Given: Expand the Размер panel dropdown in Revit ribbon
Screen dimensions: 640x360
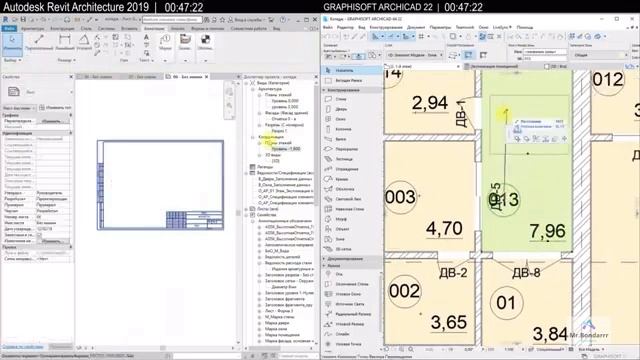Looking at the screenshot, I should 67,60.
